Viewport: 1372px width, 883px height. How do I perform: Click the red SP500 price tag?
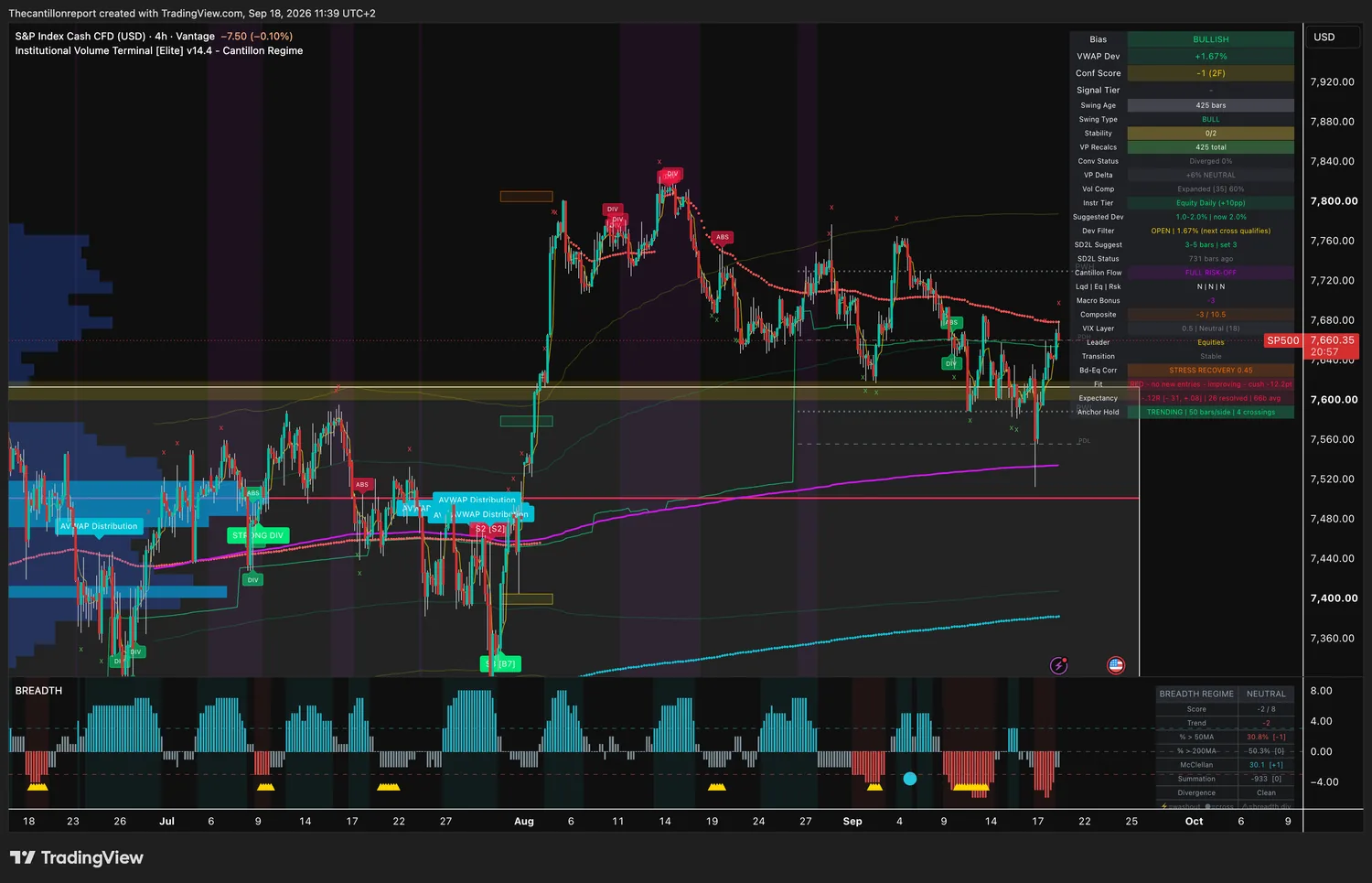point(1282,340)
